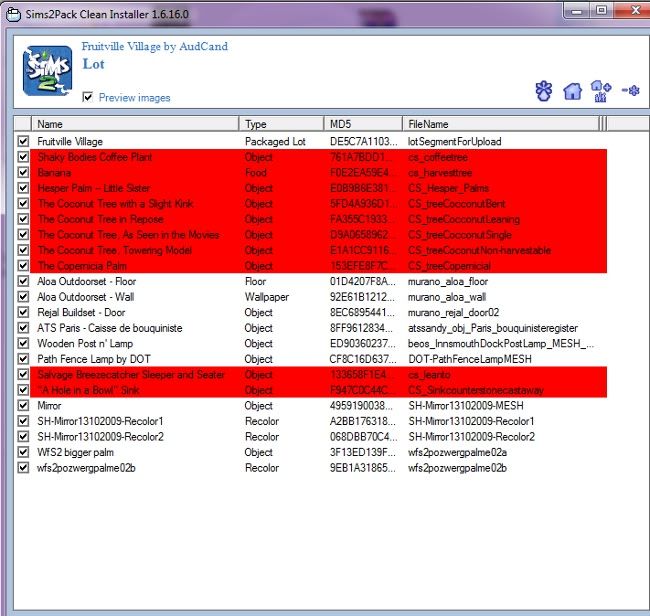The width and height of the screenshot is (650, 616).
Task: Toggle checkbox for Mirror row
Action: 23,406
